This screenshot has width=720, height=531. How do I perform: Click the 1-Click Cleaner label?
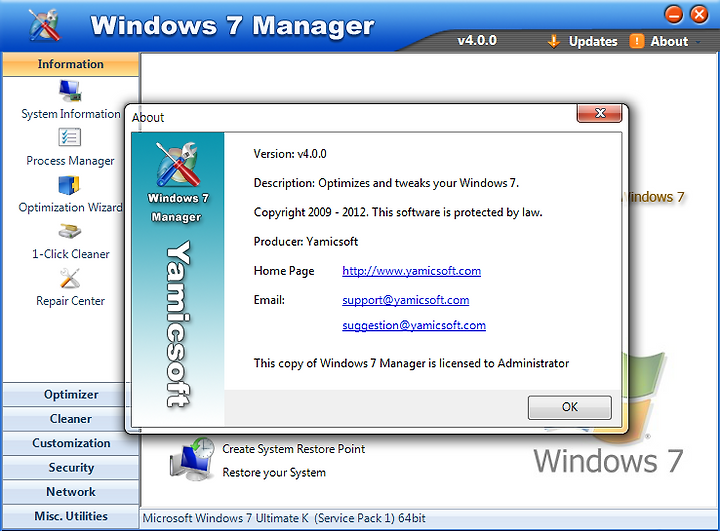point(71,254)
